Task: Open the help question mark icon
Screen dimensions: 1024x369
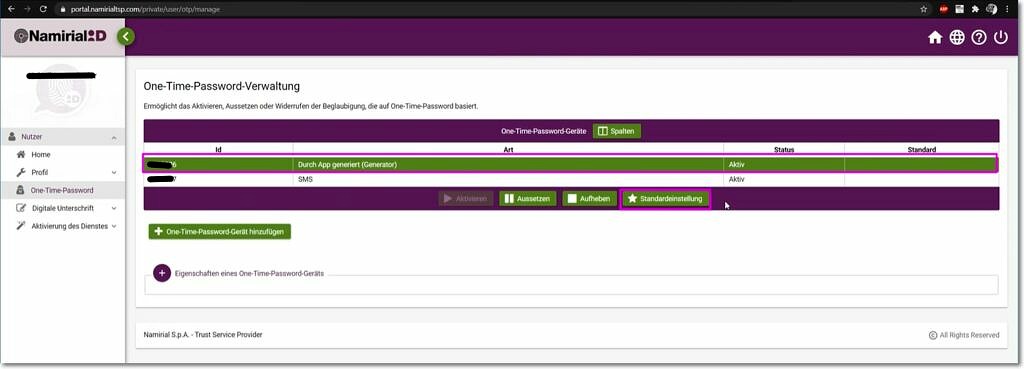Action: coord(979,38)
